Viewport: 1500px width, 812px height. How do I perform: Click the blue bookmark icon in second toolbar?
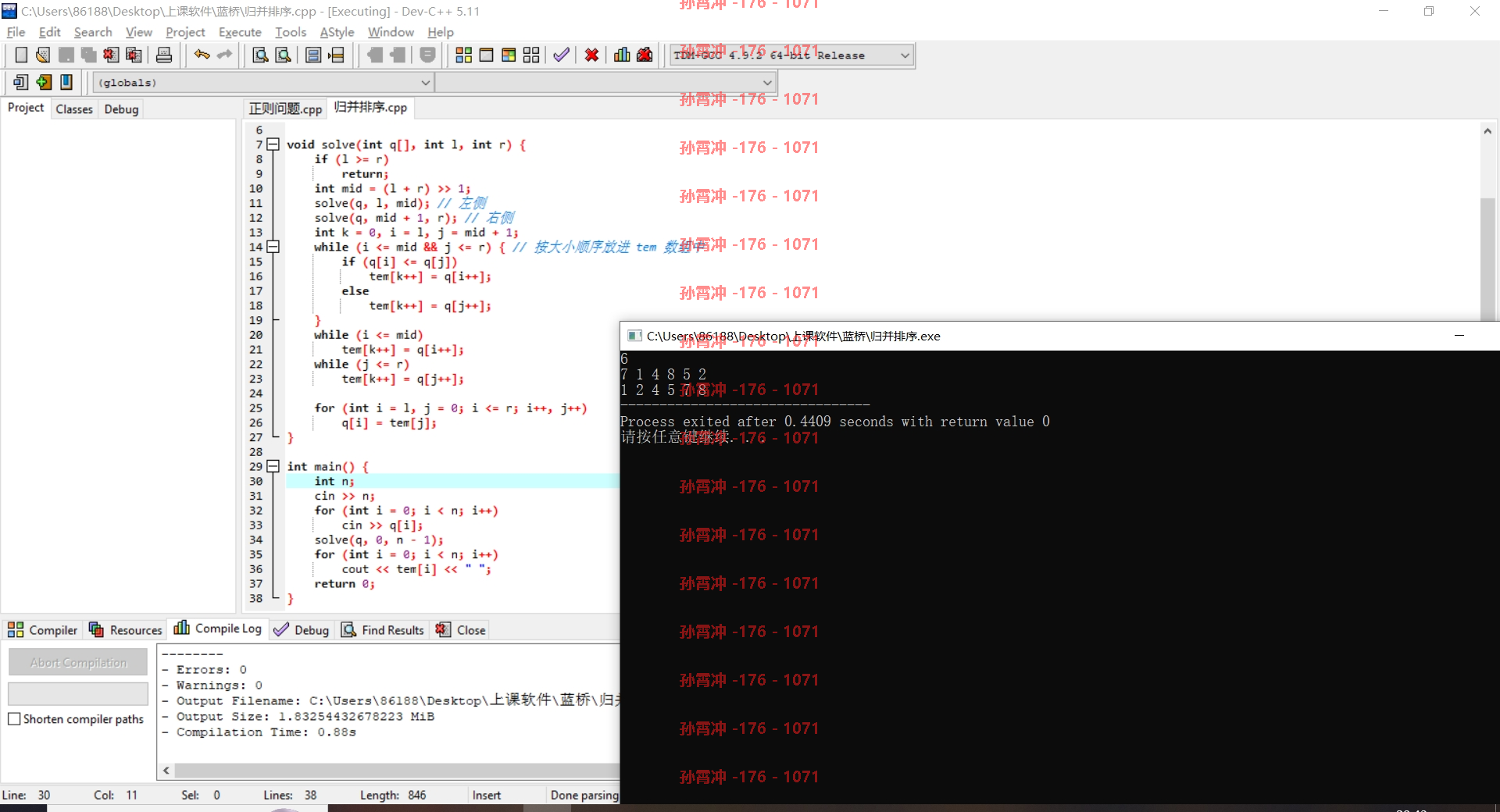(x=66, y=82)
